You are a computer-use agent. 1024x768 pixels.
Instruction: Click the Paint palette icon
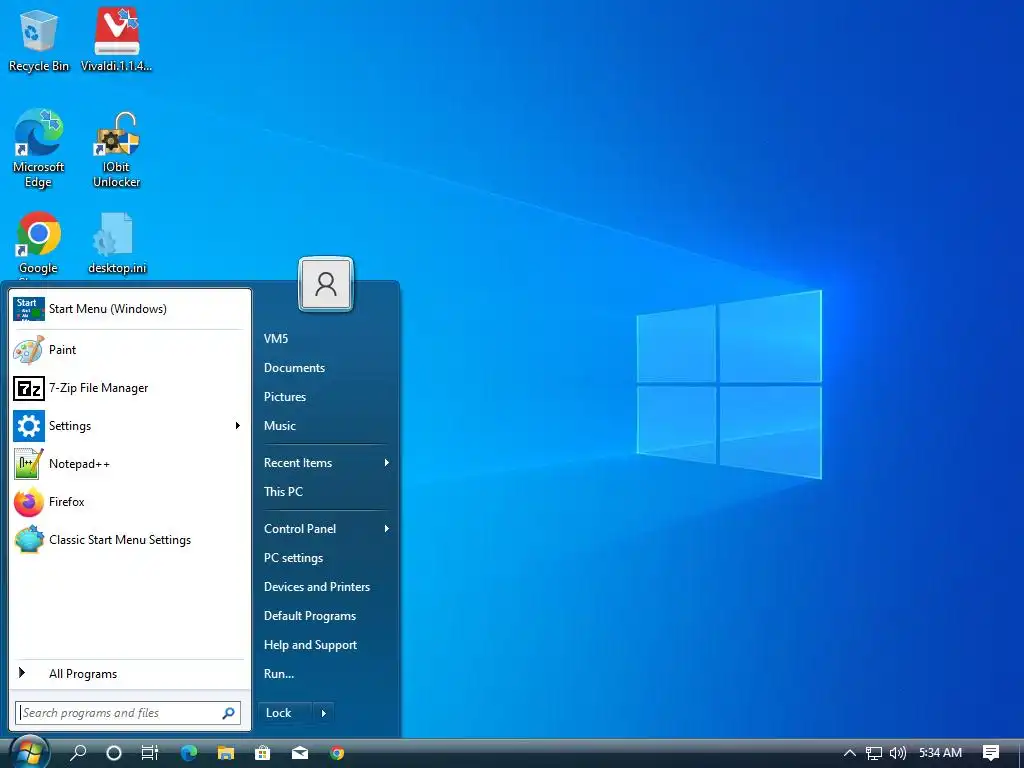click(29, 350)
